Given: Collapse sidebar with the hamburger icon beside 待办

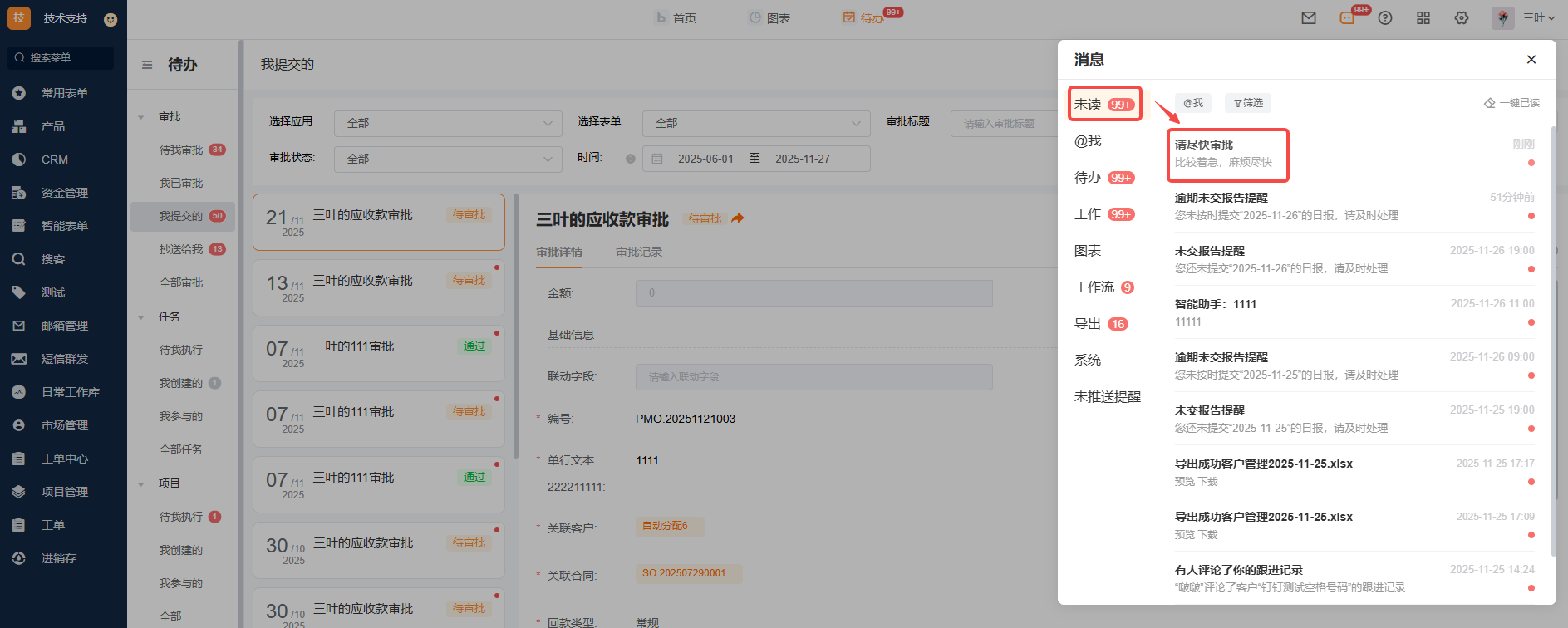Looking at the screenshot, I should click(147, 65).
